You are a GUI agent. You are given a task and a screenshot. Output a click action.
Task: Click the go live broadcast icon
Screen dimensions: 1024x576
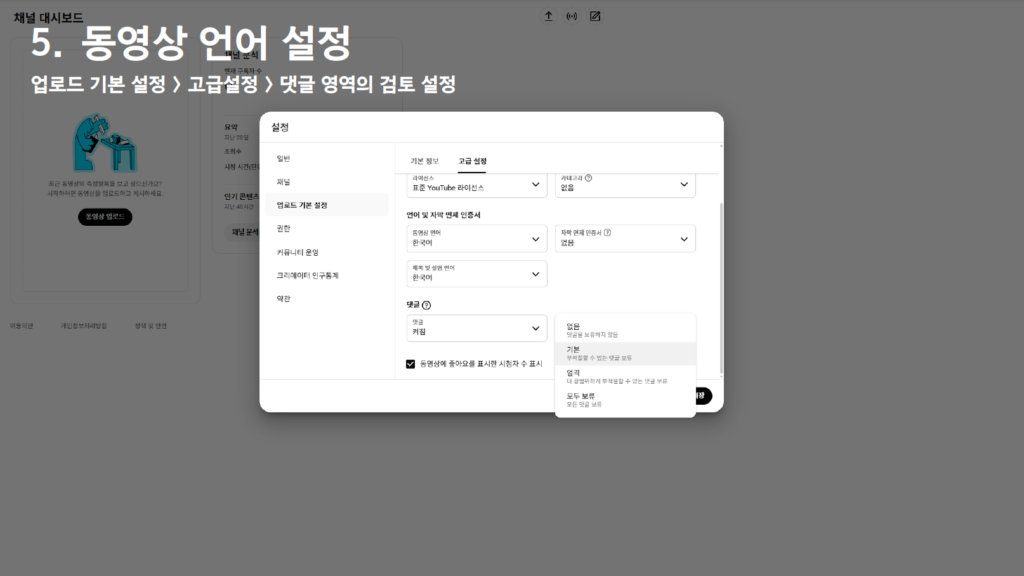tap(571, 16)
